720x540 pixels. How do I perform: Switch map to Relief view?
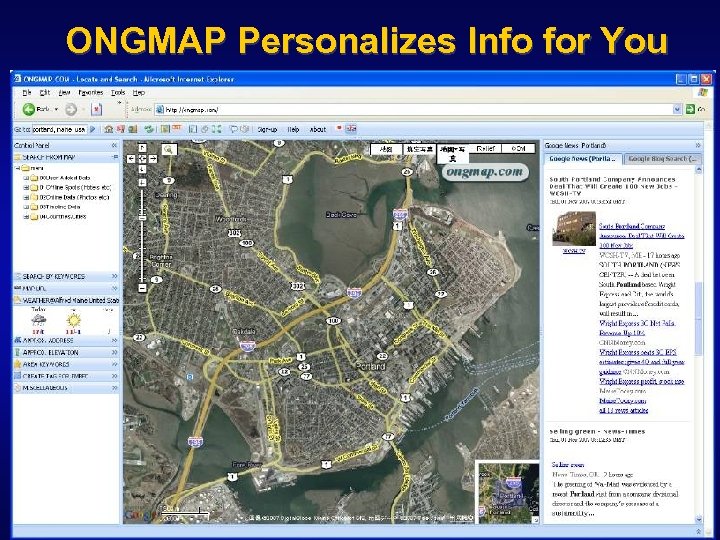click(485, 149)
